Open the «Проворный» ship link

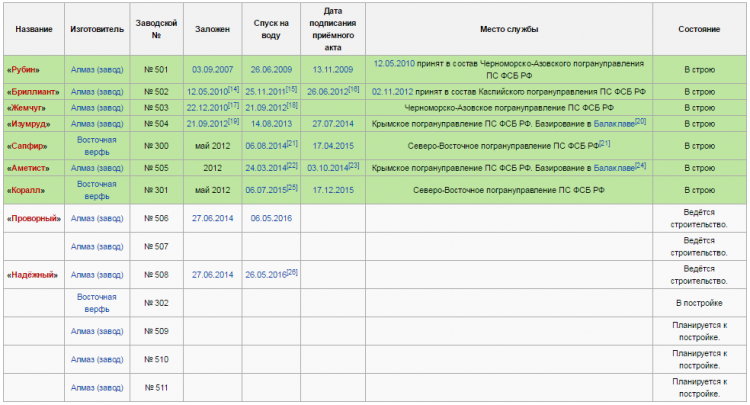(x=34, y=218)
